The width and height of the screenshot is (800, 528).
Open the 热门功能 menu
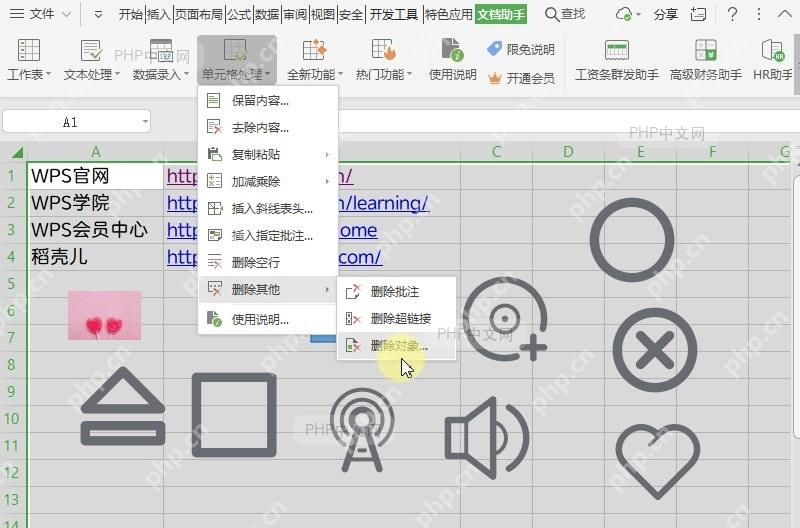click(384, 60)
